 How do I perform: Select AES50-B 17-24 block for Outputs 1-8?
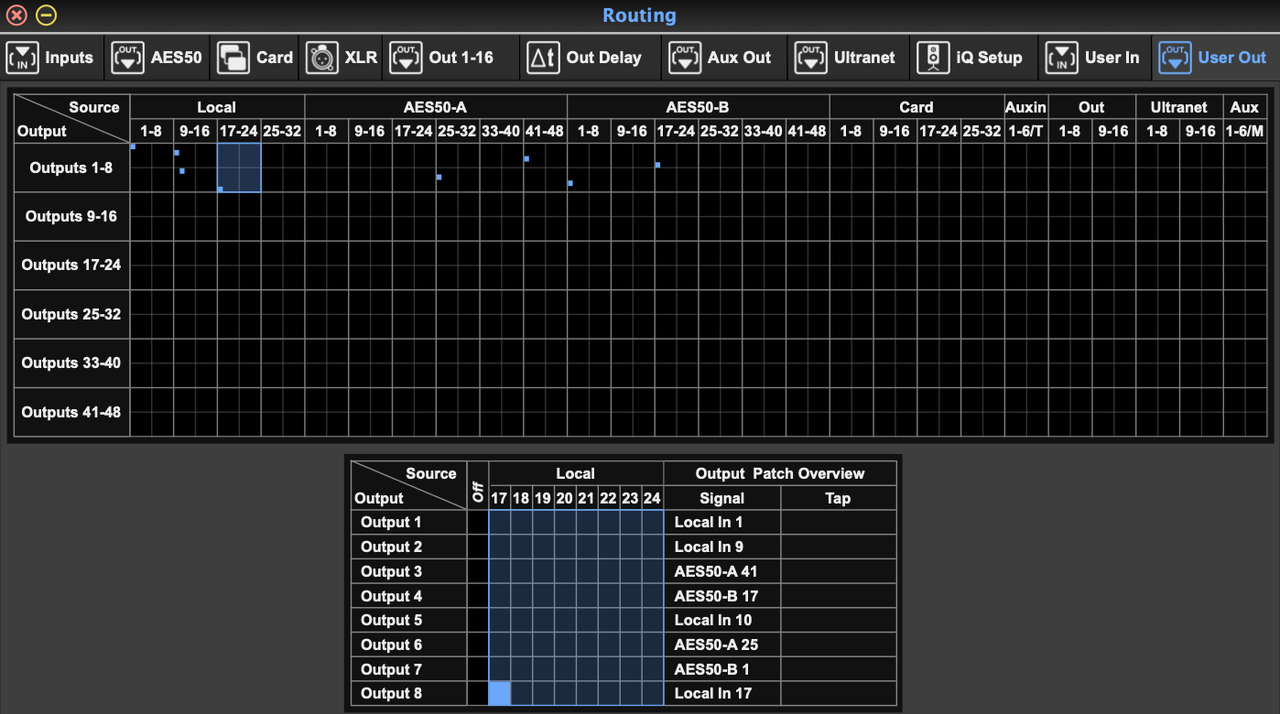[676, 167]
